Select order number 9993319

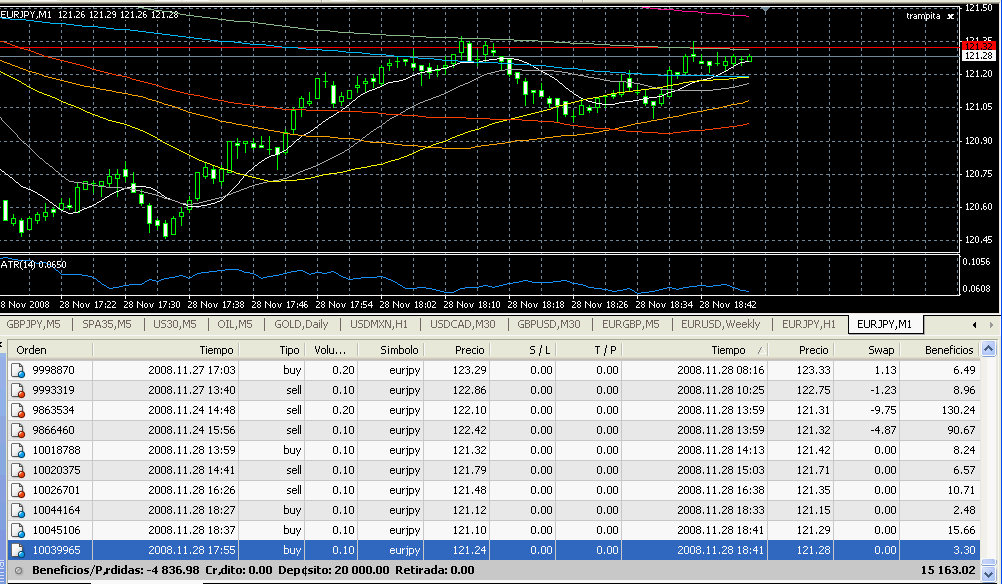point(54,390)
